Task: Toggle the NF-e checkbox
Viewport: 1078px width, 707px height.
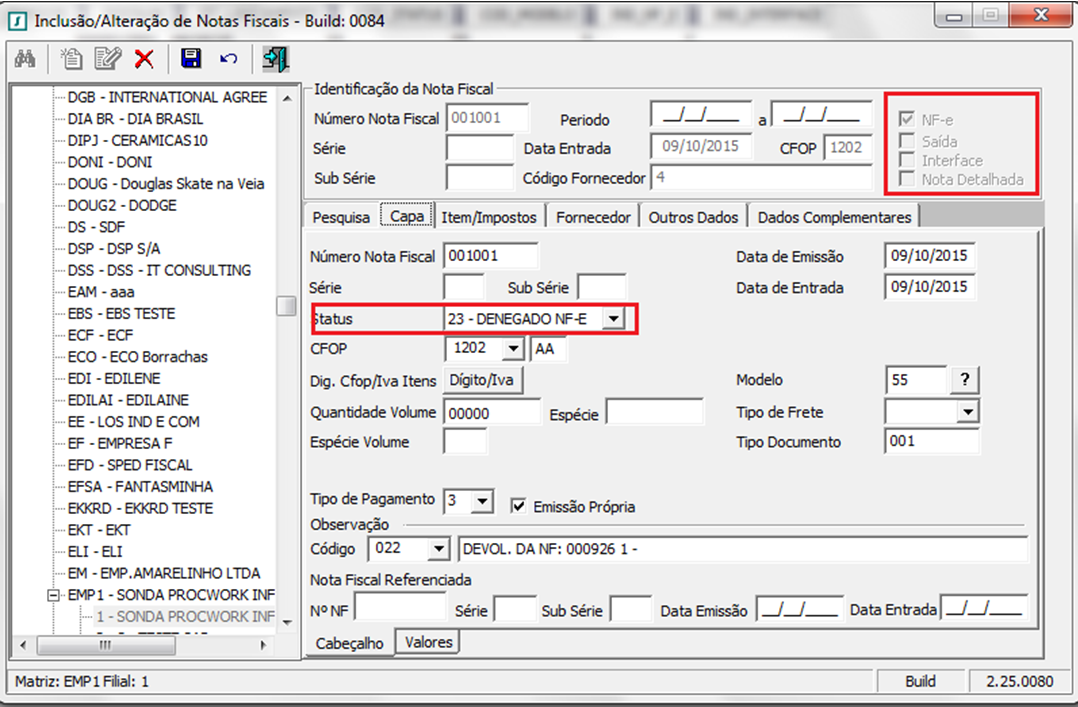Action: [x=907, y=119]
